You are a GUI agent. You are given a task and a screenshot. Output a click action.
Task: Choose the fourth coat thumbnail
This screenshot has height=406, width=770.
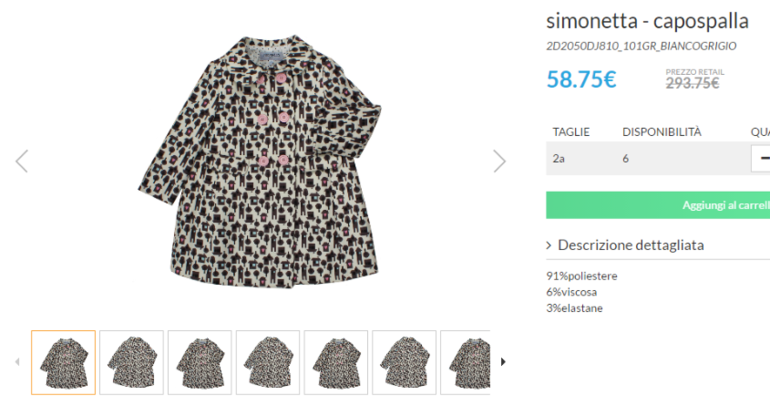268,362
